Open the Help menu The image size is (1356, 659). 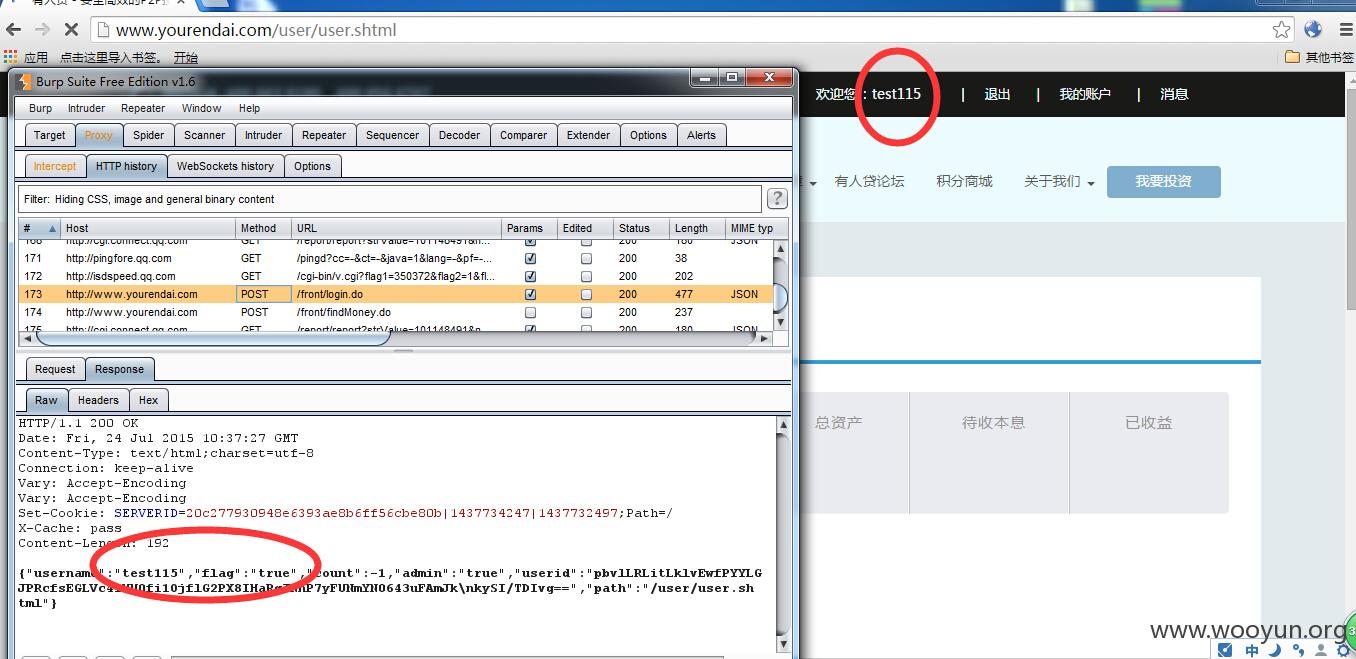[249, 108]
